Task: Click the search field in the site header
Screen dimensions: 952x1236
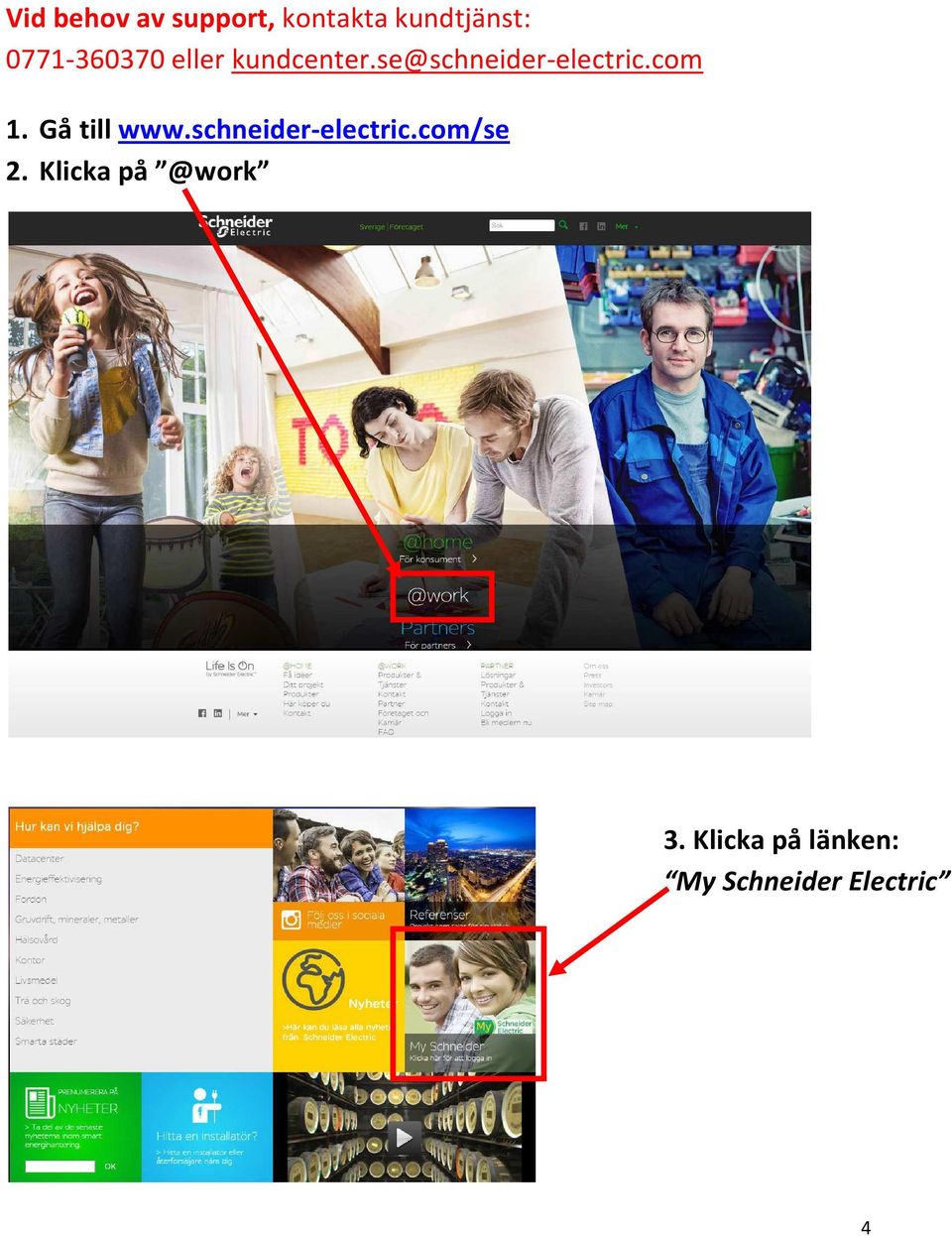Action: tap(522, 225)
